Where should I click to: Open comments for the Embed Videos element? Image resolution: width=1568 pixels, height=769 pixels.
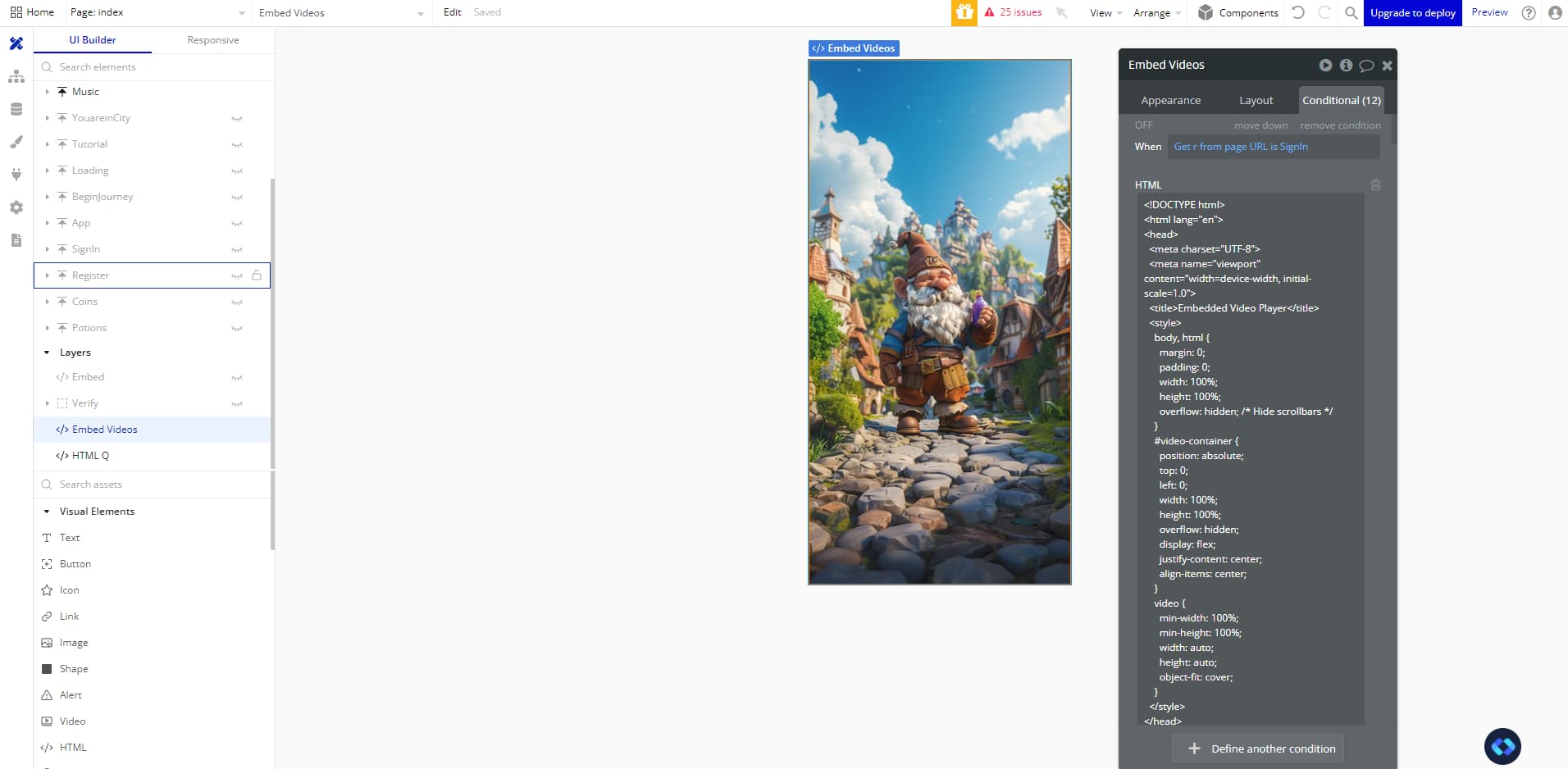pyautogui.click(x=1366, y=65)
